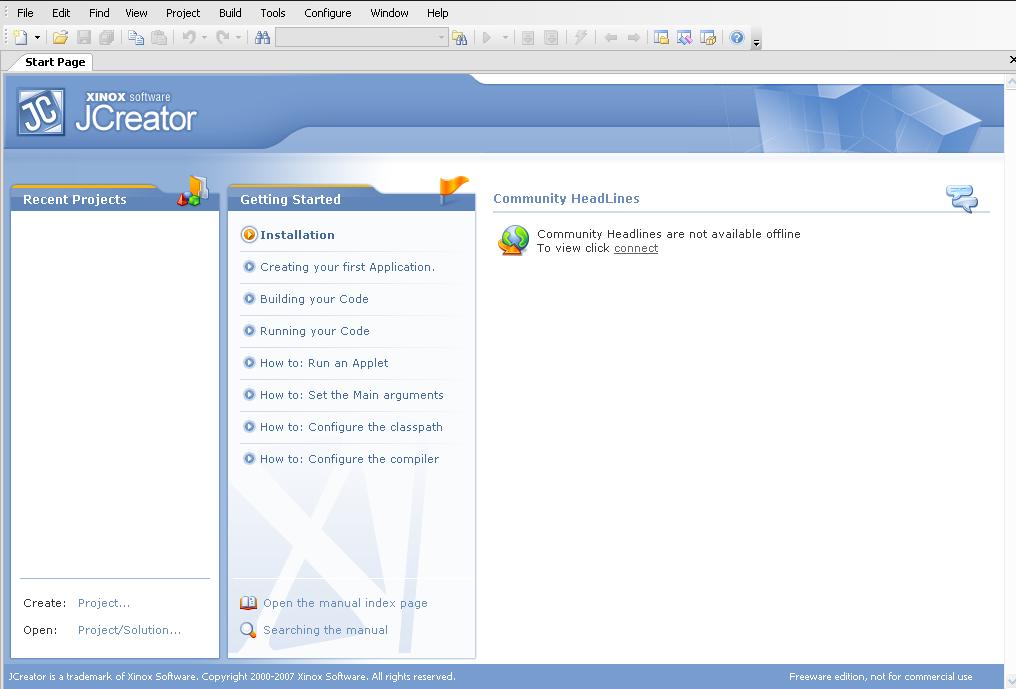The width and height of the screenshot is (1016, 689).
Task: Click 'Community Headlines are not available offline' text
Action: point(669,234)
